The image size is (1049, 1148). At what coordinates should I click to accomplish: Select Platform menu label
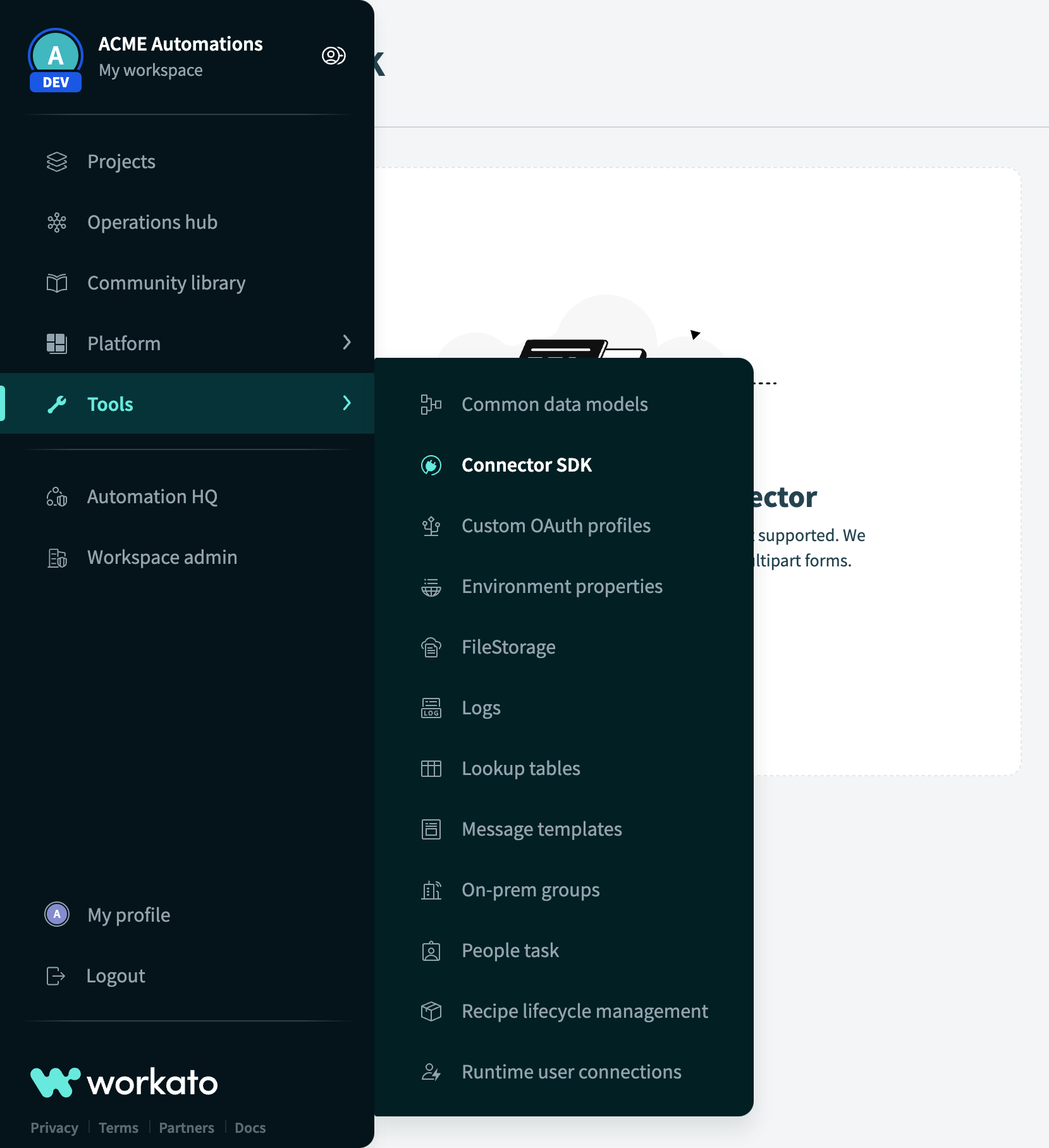[124, 343]
